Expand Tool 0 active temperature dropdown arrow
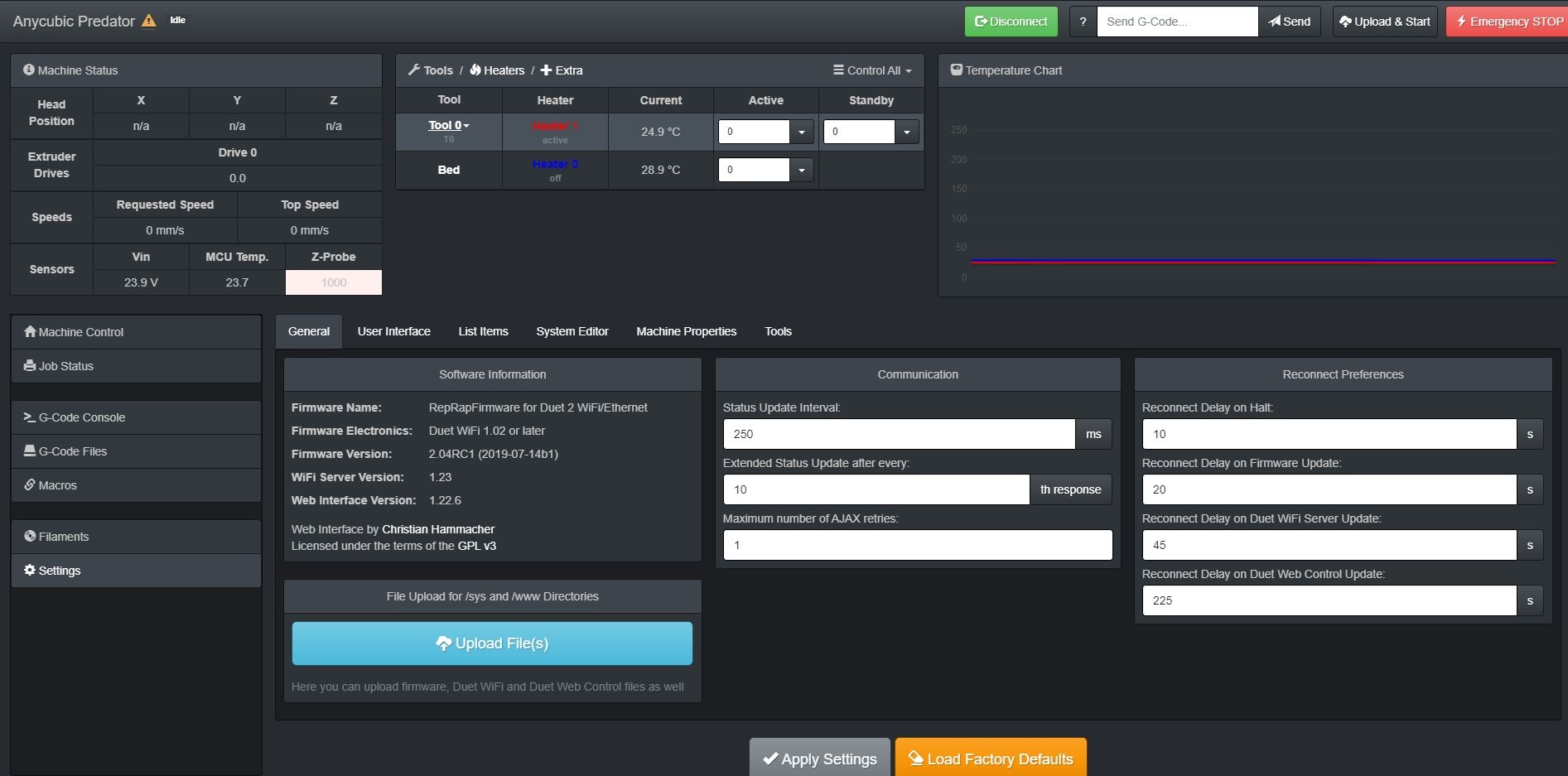 point(802,132)
